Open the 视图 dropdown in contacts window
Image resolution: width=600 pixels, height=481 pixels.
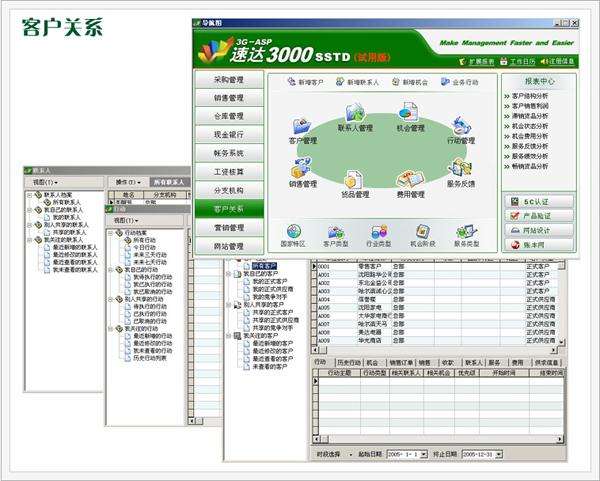coord(45,182)
